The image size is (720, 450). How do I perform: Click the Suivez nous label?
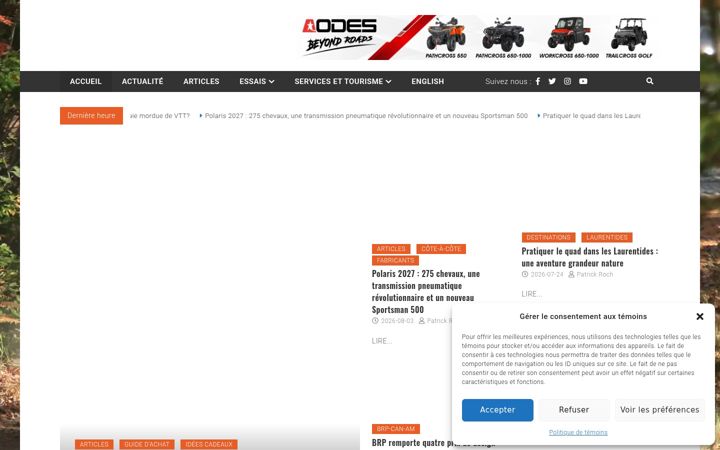[x=508, y=81]
